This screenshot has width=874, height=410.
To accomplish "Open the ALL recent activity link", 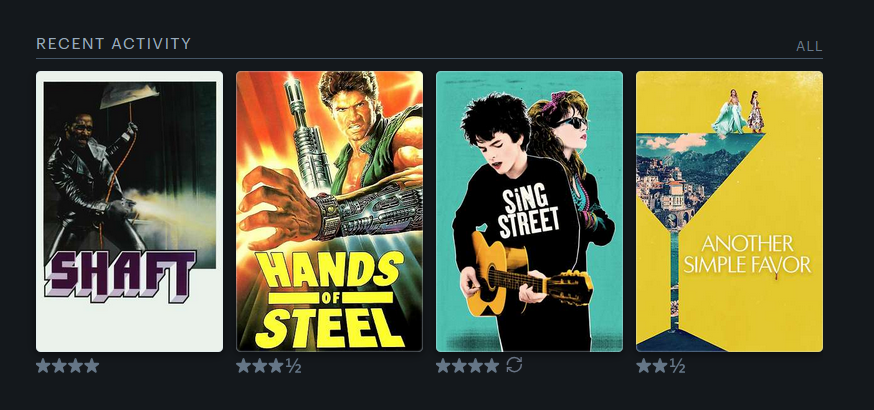I will 809,46.
